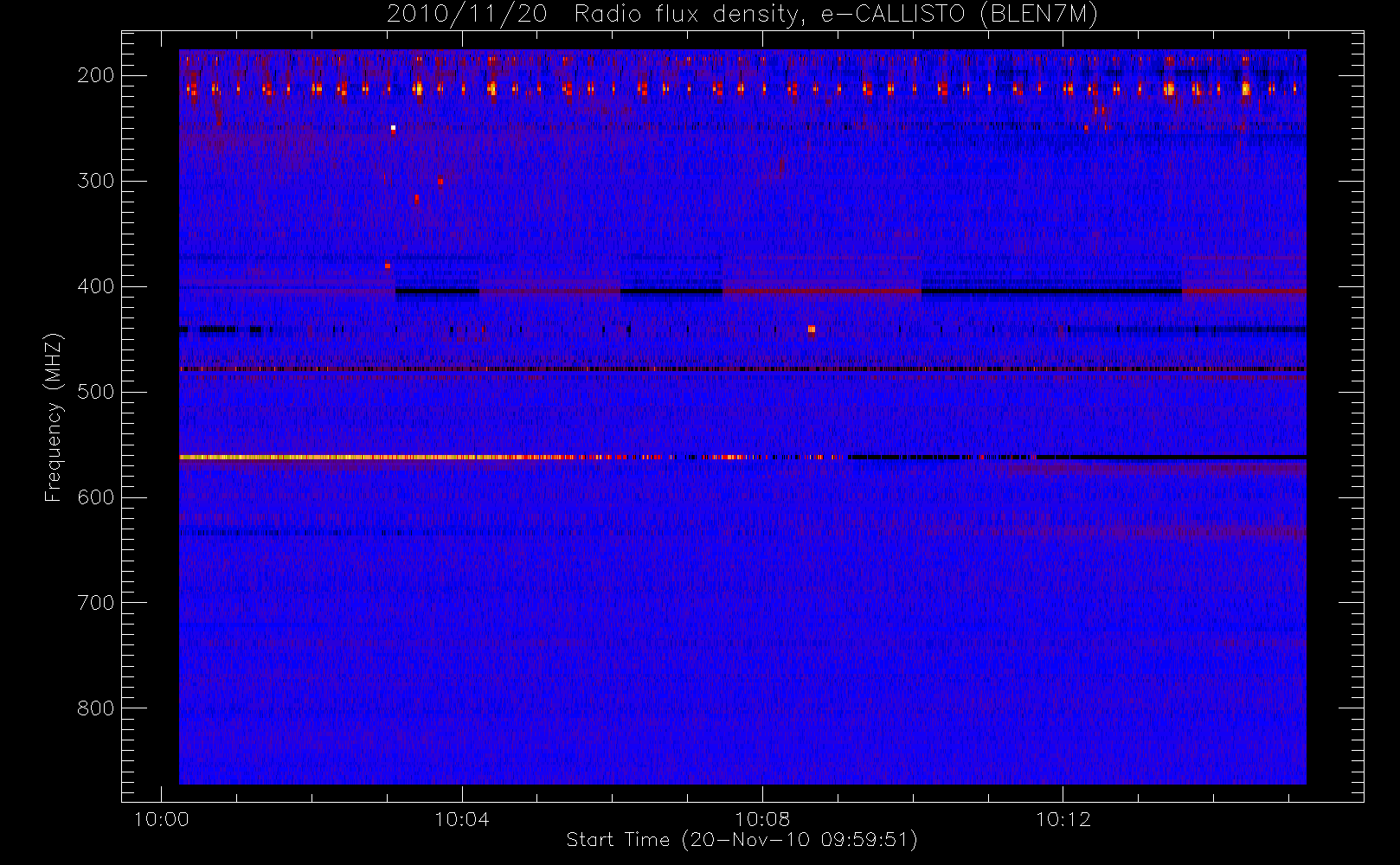Screen dimensions: 1400x865
Task: Click the 400 frequency tick label
Action: [96, 286]
